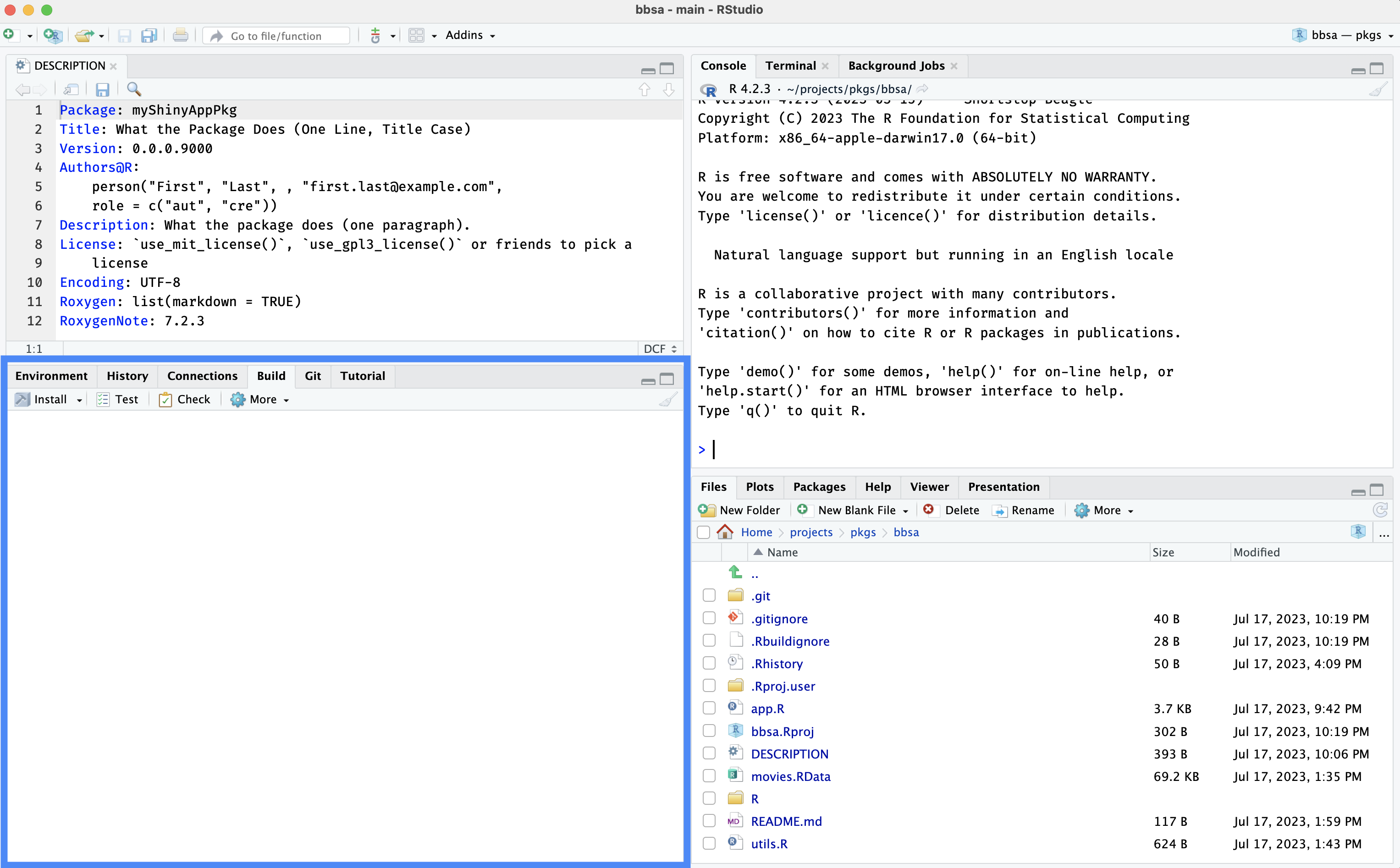Tick the select-all checkbox in Files breadcrumb
This screenshot has width=1400, height=868.
tap(704, 532)
